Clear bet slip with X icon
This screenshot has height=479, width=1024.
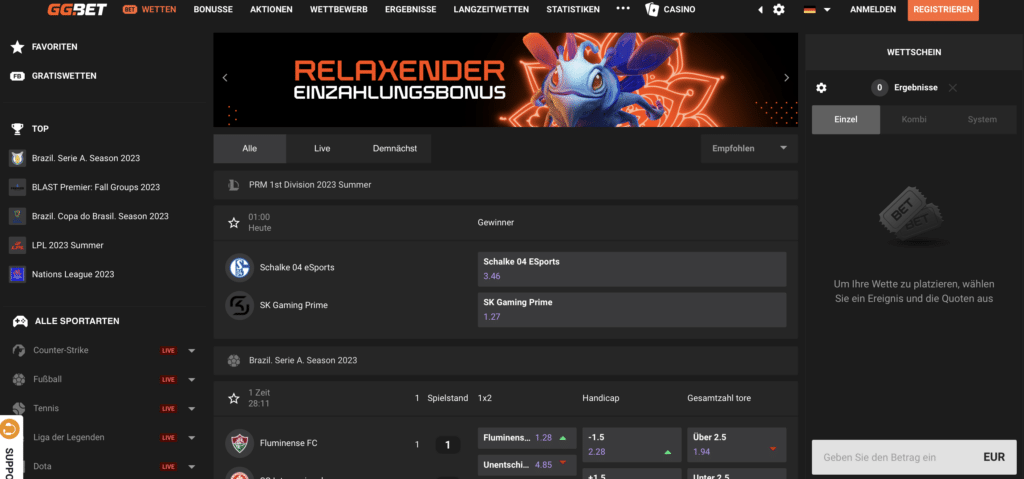pos(953,88)
